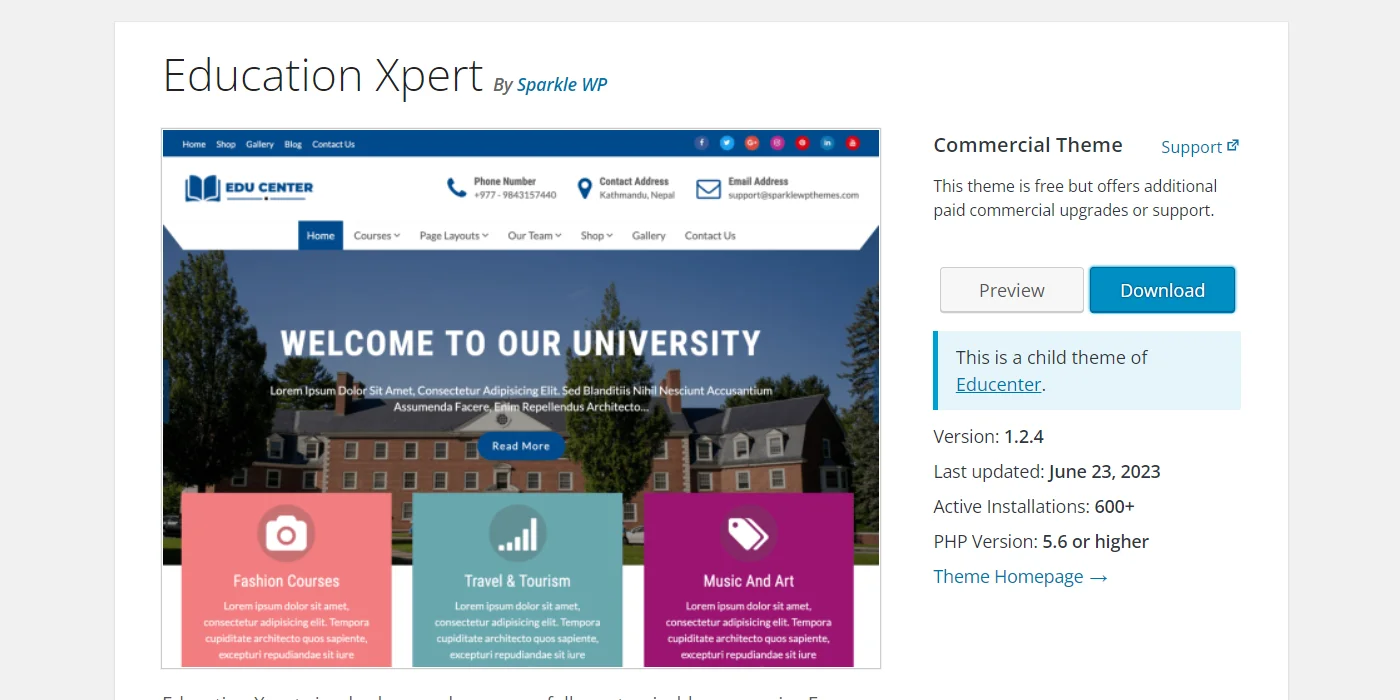
Task: Select Contact Us in the main preview navigation
Action: pyautogui.click(x=710, y=236)
